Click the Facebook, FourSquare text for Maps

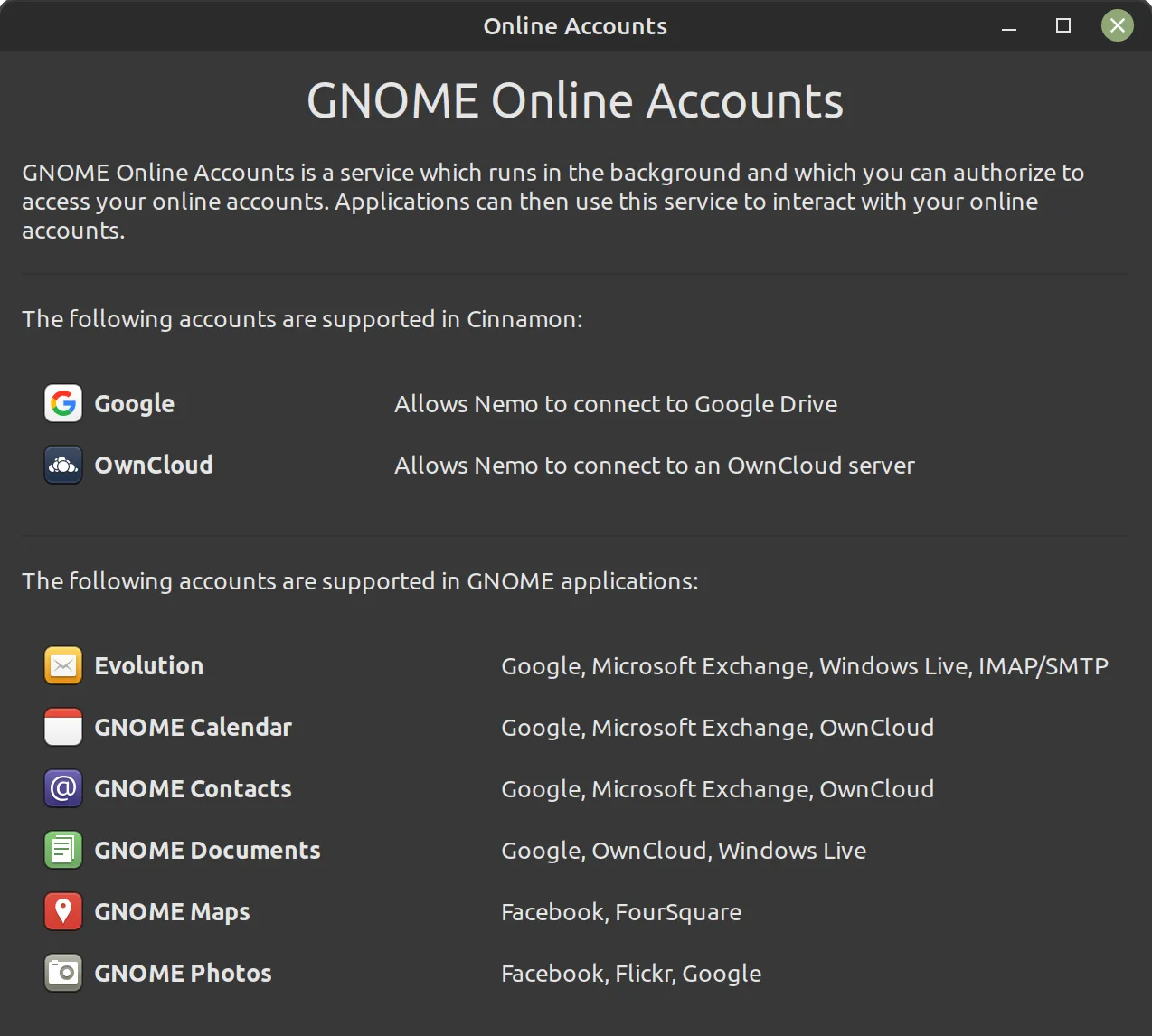pos(621,911)
